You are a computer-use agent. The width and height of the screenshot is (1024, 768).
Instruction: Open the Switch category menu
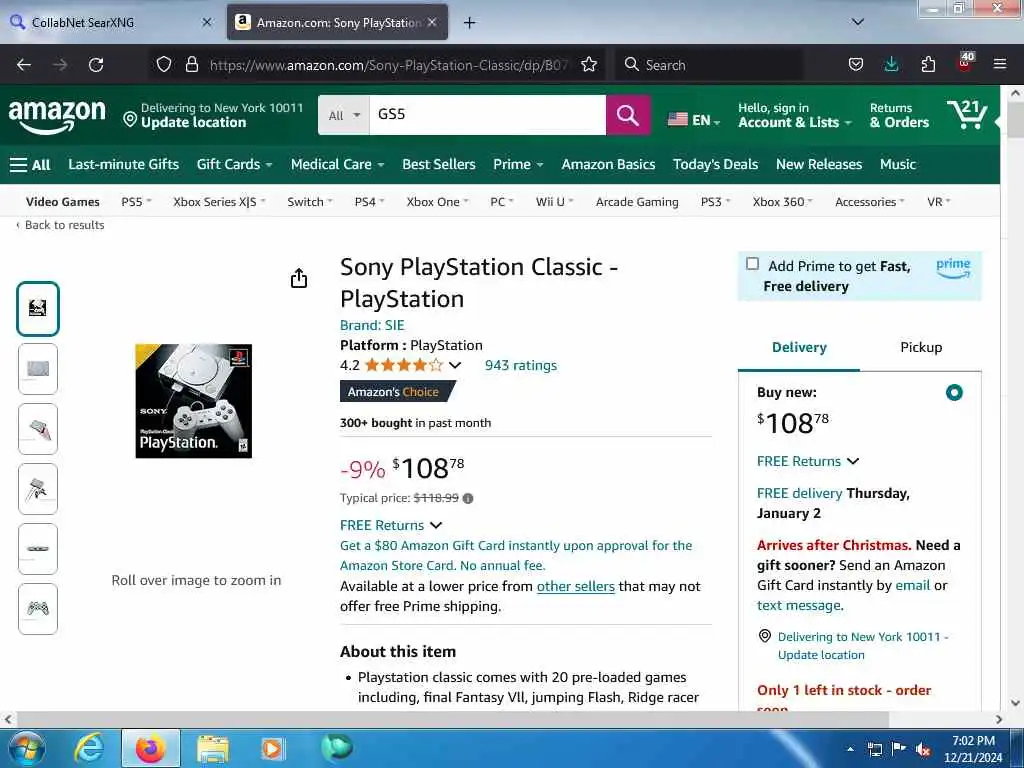tap(310, 202)
